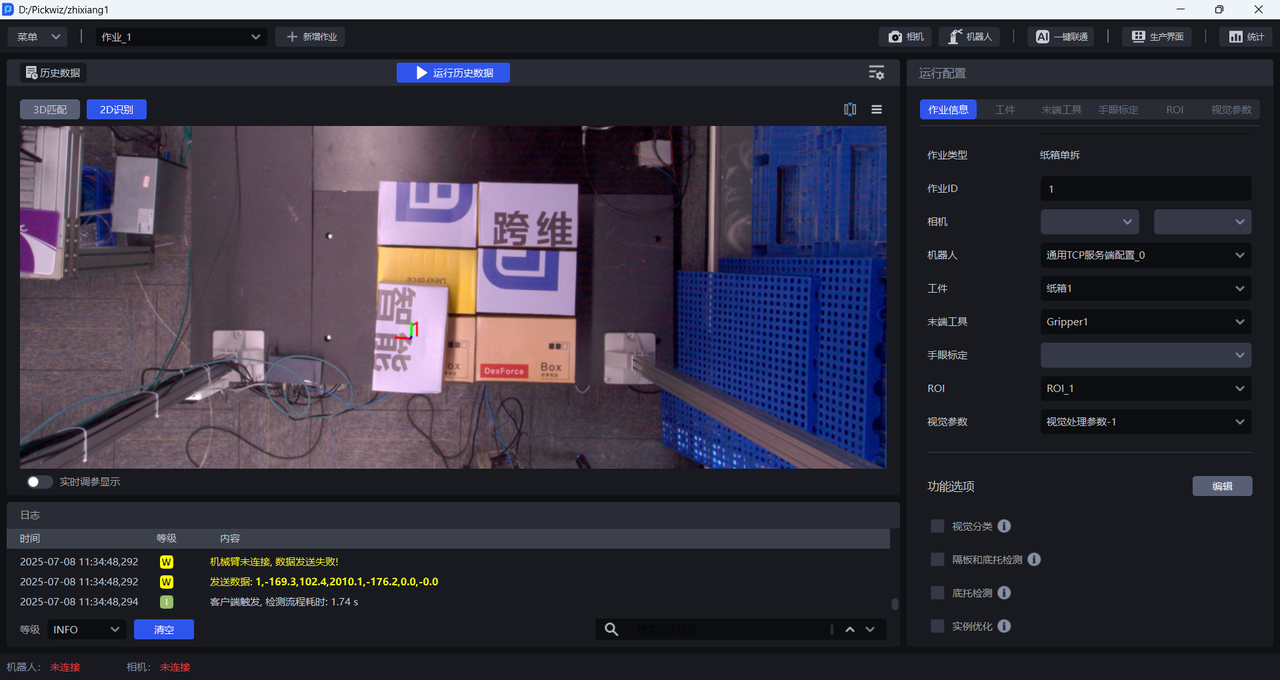
Task: Open the image viewer hamburger menu
Action: pos(876,110)
